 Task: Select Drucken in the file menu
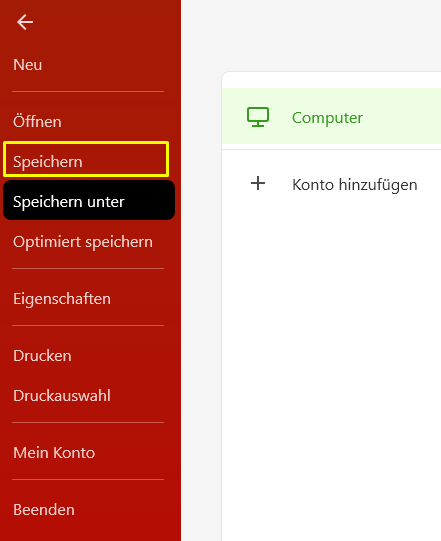[42, 356]
